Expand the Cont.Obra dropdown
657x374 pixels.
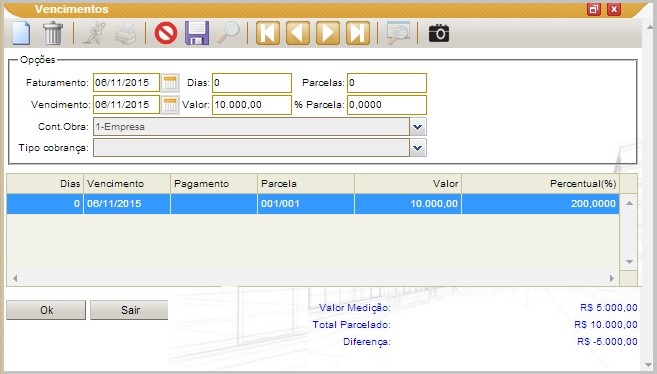pyautogui.click(x=418, y=126)
